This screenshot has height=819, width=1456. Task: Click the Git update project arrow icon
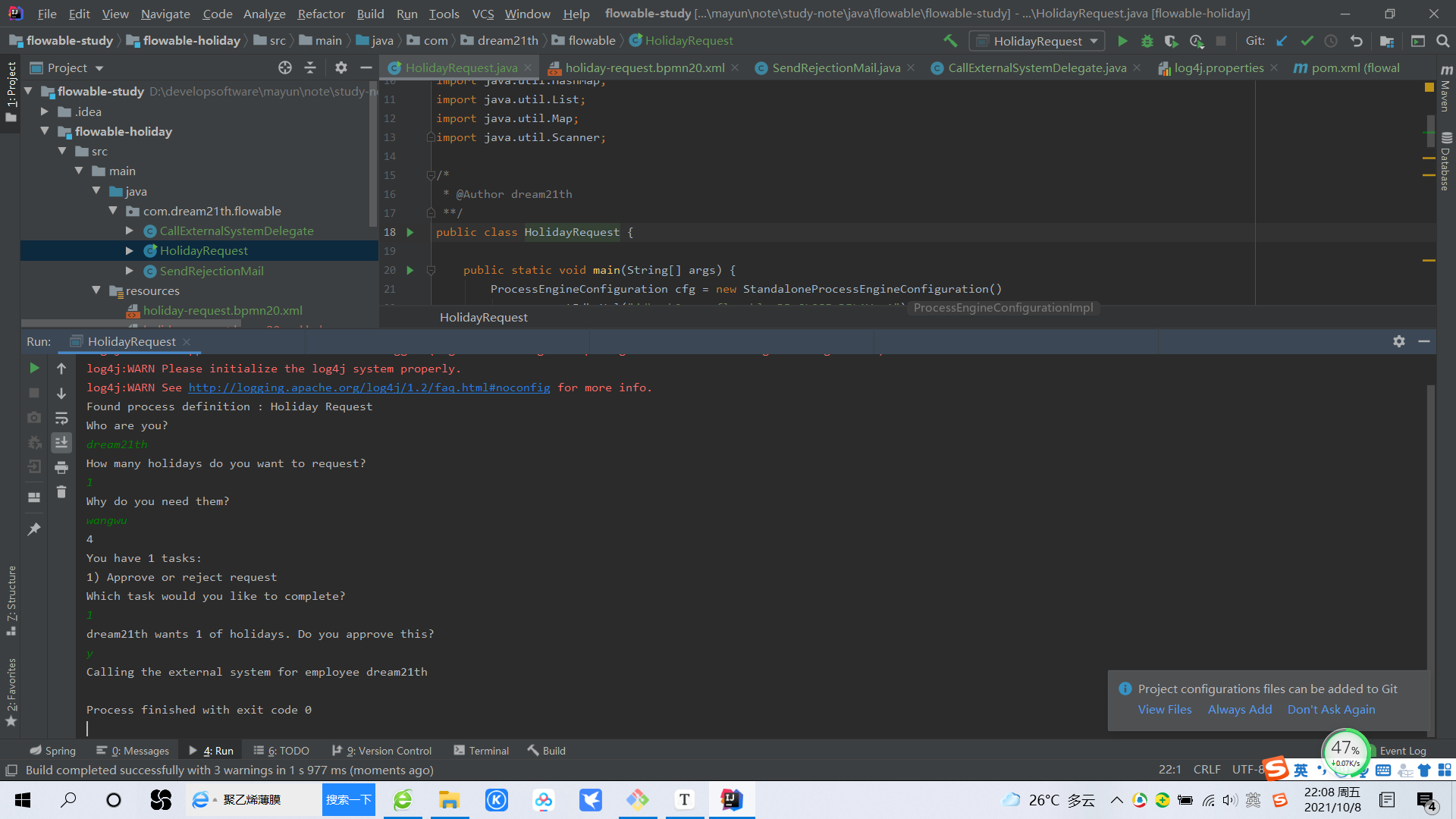tap(1282, 41)
